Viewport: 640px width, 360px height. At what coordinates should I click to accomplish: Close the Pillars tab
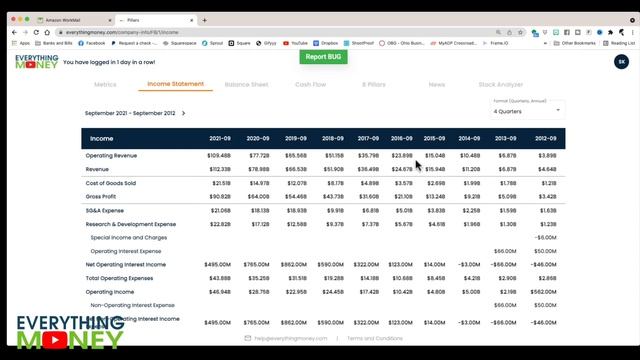(x=191, y=20)
